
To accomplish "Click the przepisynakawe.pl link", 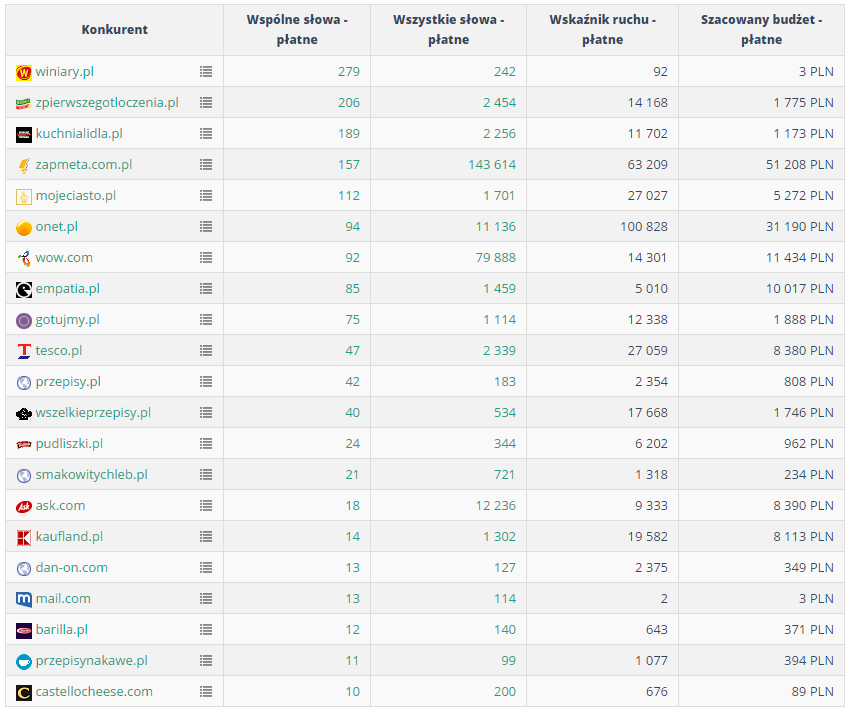I will click(x=92, y=661).
